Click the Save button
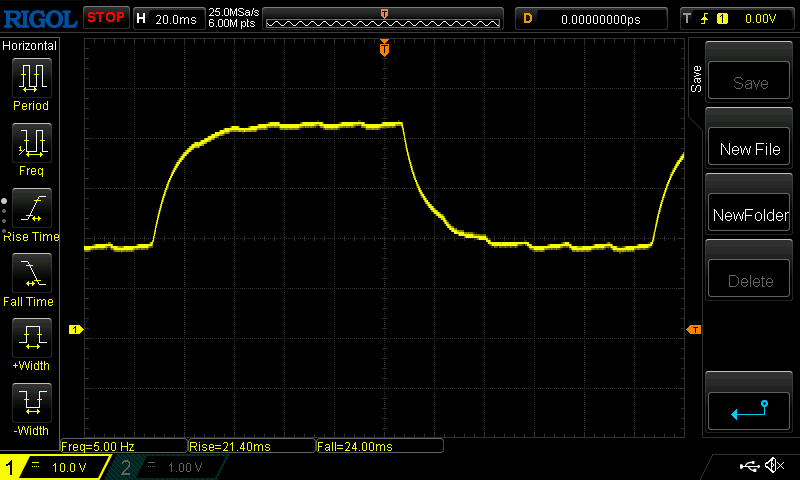This screenshot has height=480, width=800. 748,81
